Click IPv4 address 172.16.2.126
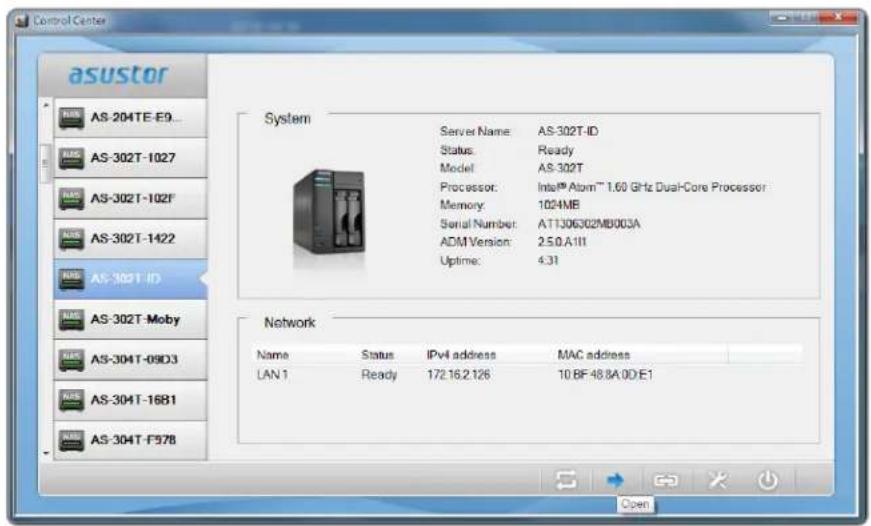 (x=458, y=375)
